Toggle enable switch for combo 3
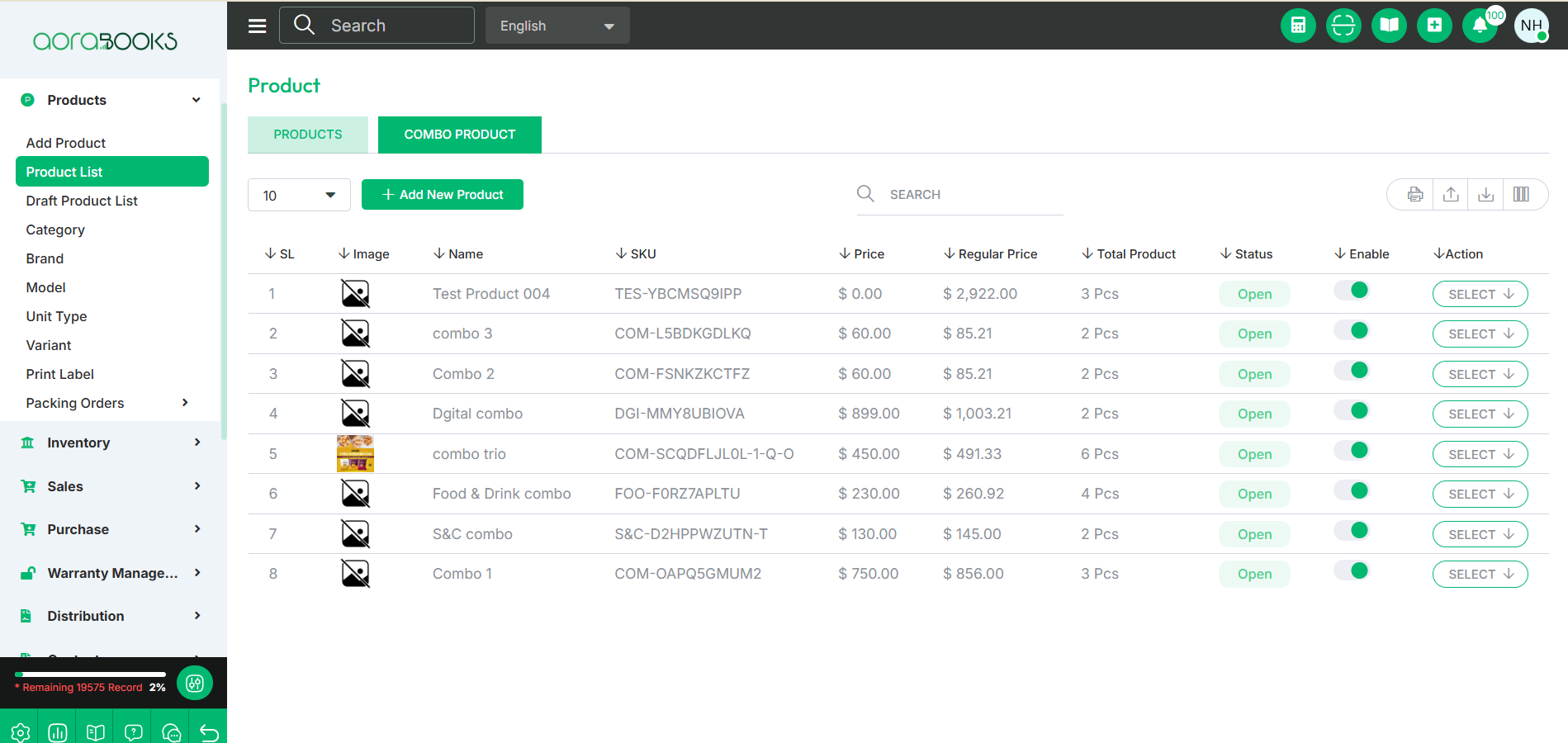This screenshot has width=1568, height=743. [1352, 330]
